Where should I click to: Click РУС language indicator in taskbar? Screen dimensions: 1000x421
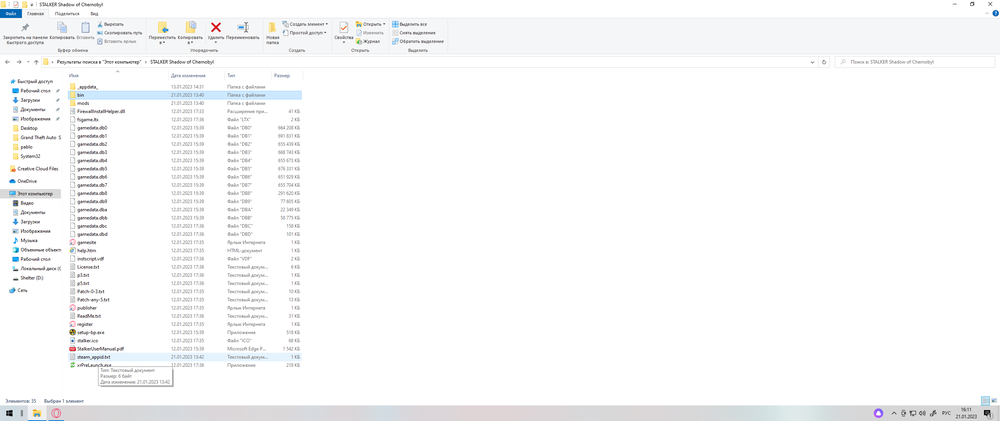946,413
